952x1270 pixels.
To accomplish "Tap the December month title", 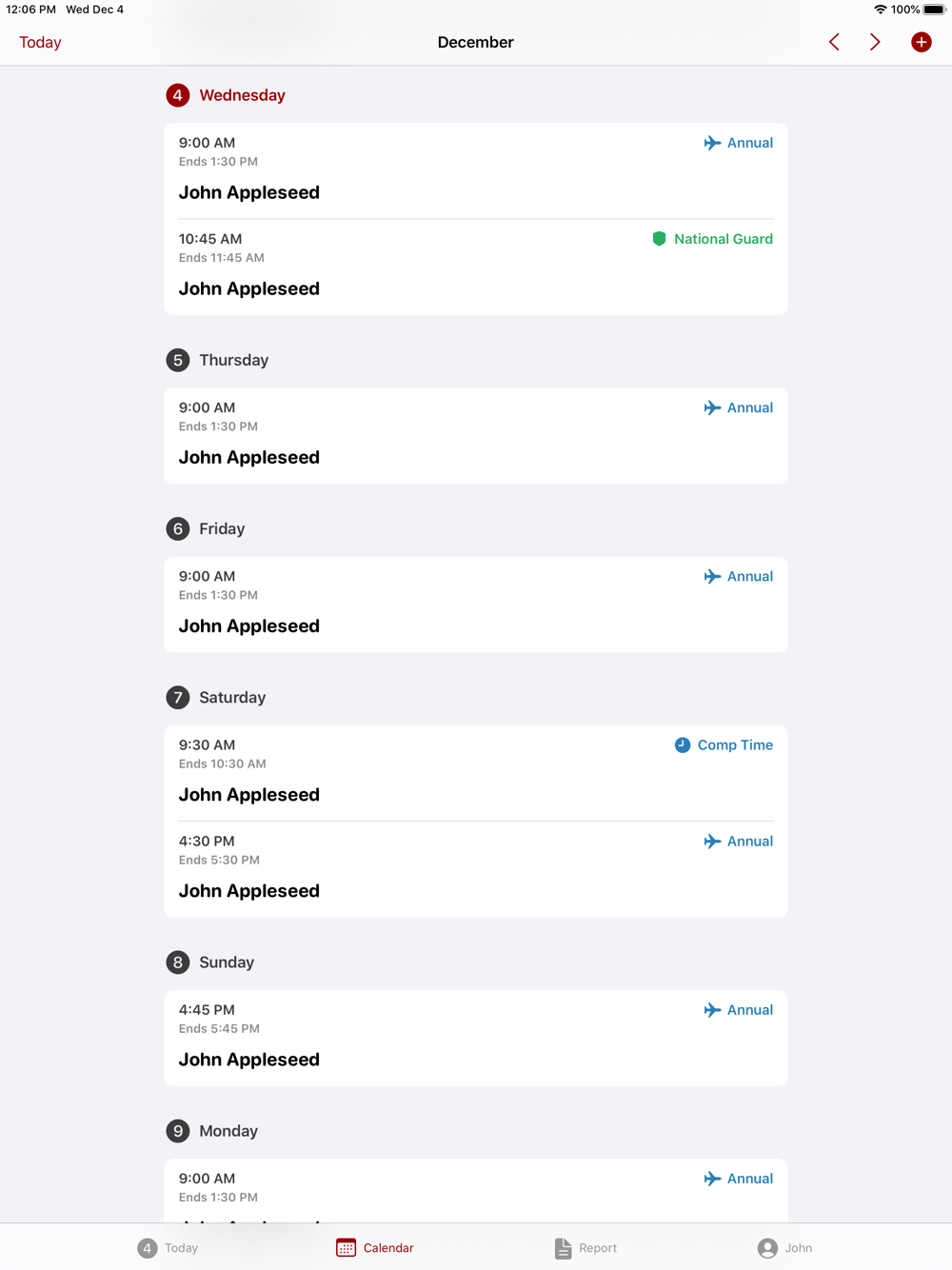I will point(475,42).
